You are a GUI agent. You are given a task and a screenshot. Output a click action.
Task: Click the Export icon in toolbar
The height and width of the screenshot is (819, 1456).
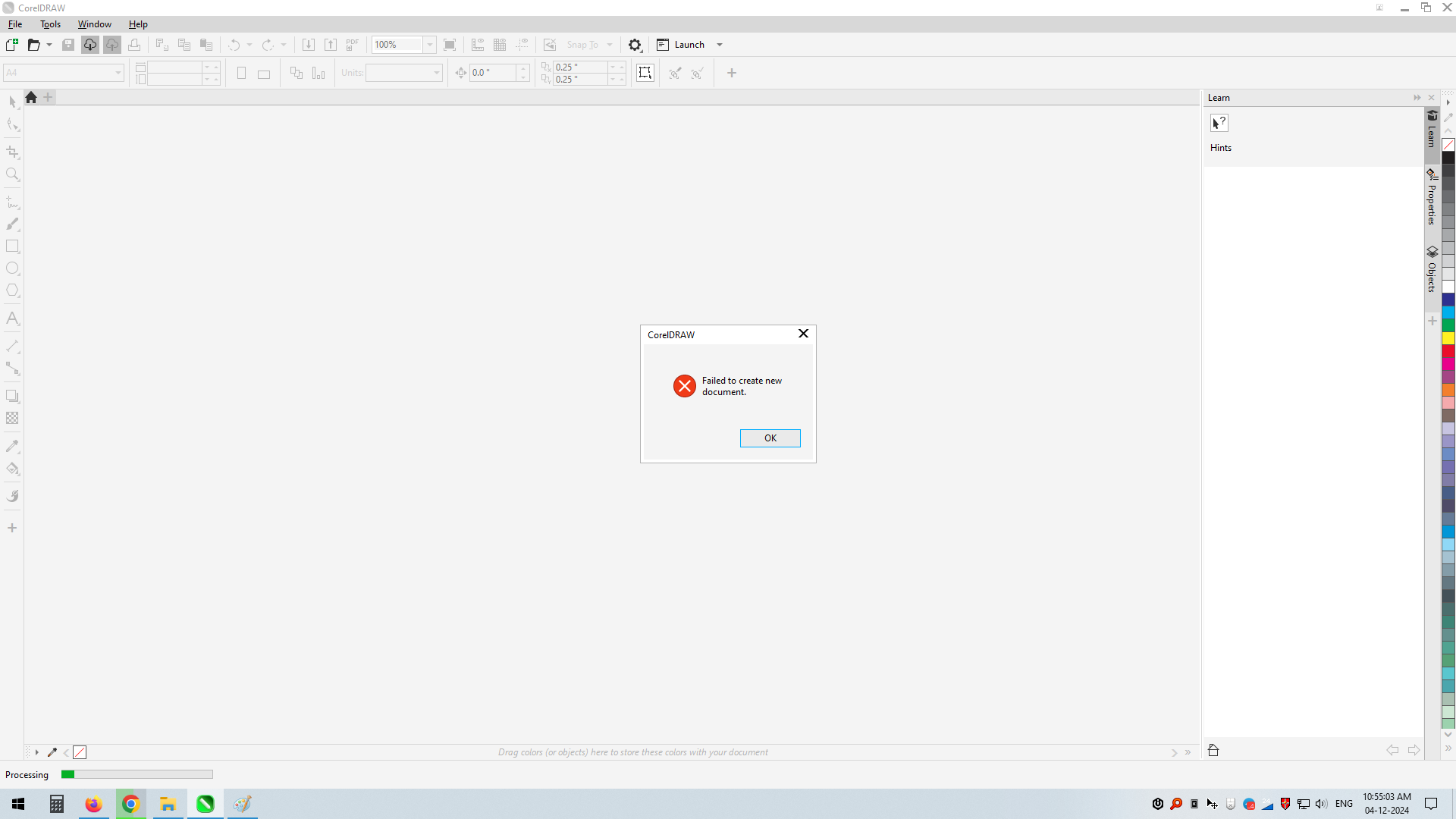click(331, 45)
